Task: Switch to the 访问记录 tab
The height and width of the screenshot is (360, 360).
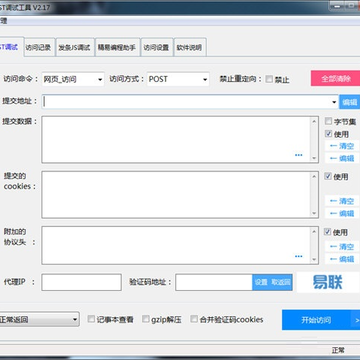Action: [x=38, y=48]
